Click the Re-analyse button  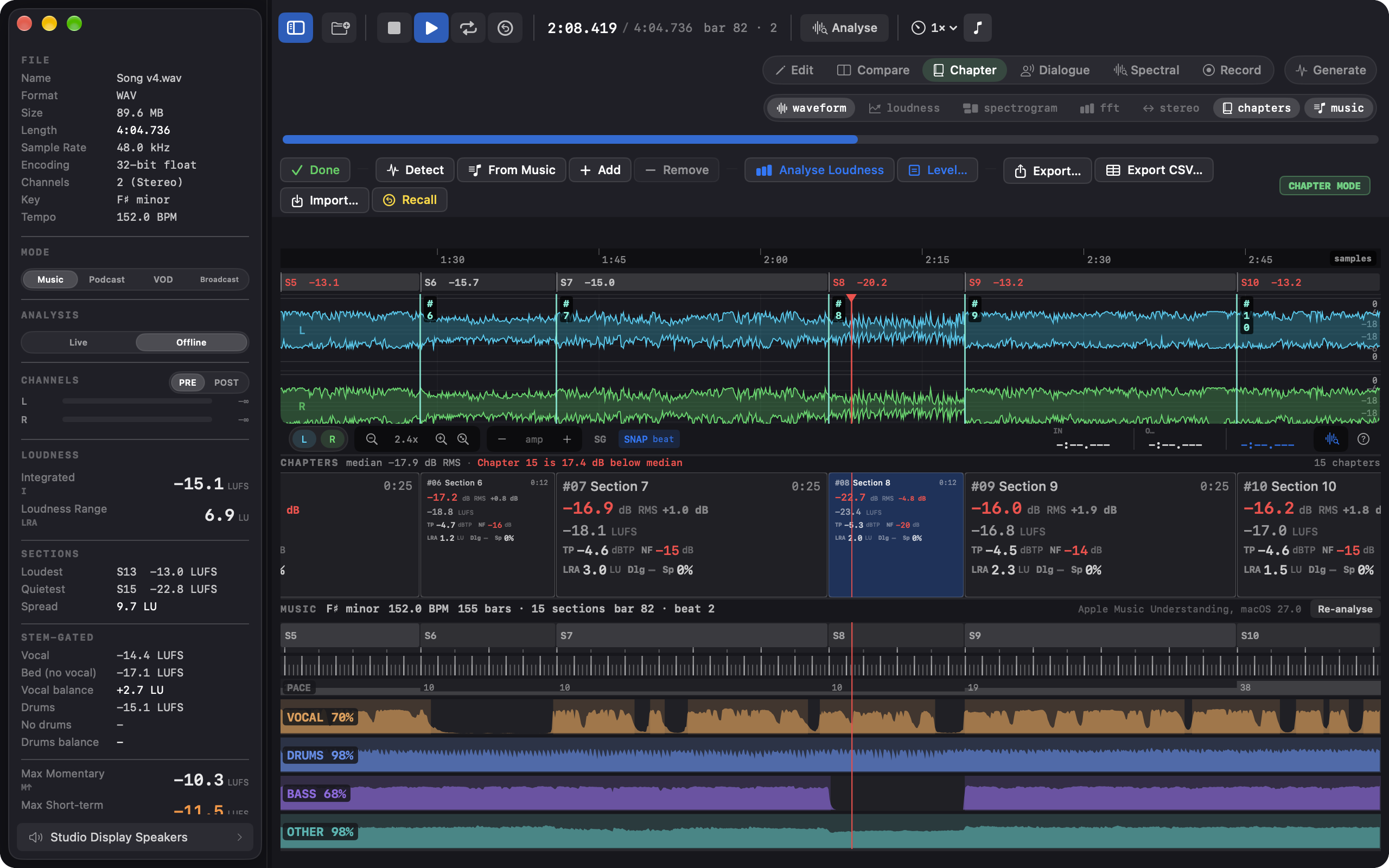(1345, 609)
